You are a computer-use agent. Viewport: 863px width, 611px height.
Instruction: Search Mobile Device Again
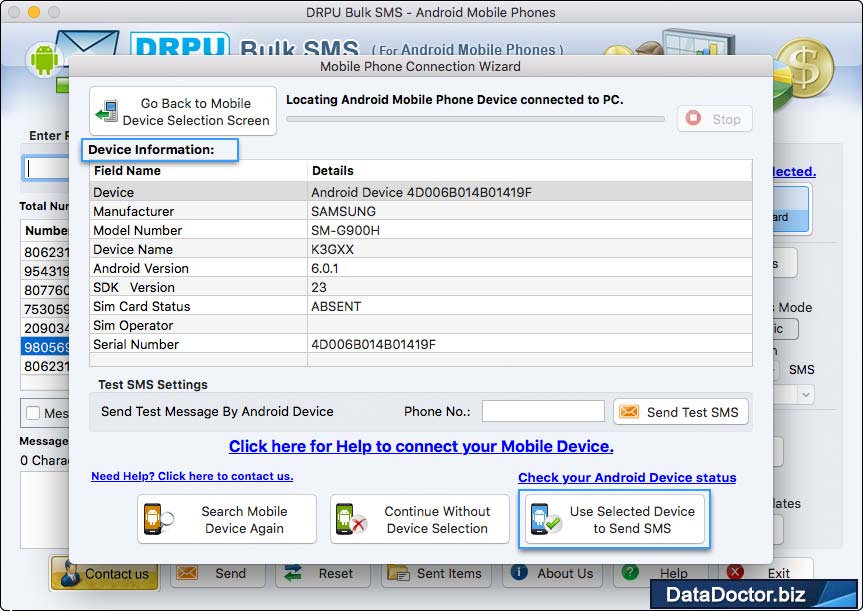click(227, 519)
